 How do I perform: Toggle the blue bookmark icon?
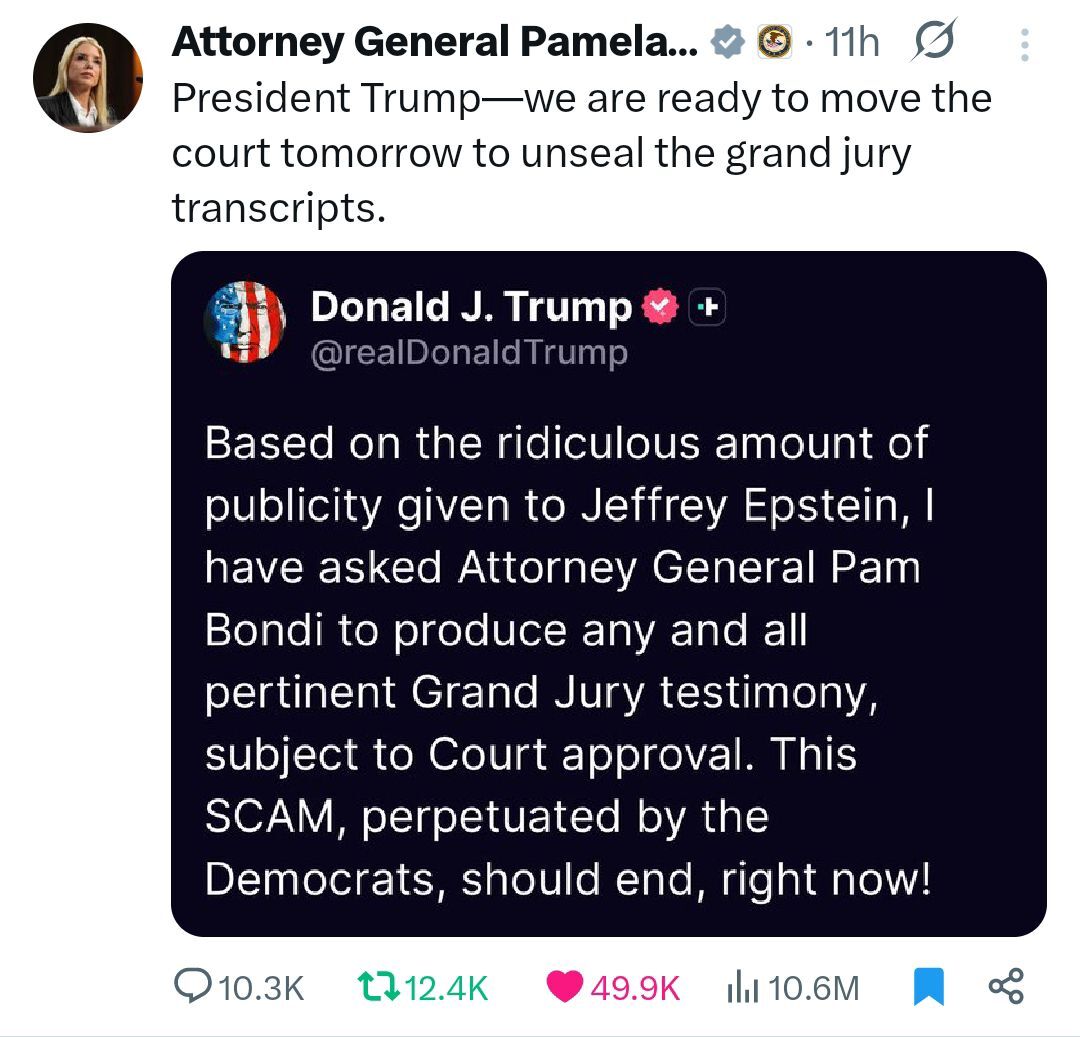pyautogui.click(x=928, y=986)
